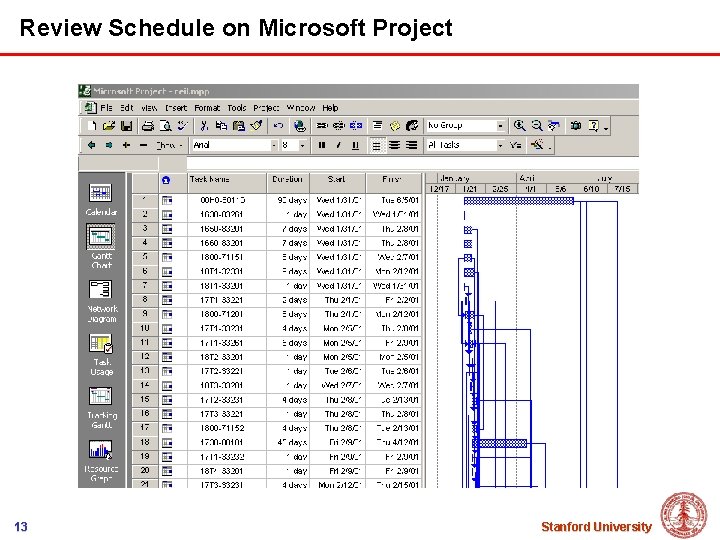This screenshot has width=720, height=540.
Task: Click the Cut scissors icon
Action: click(204, 125)
